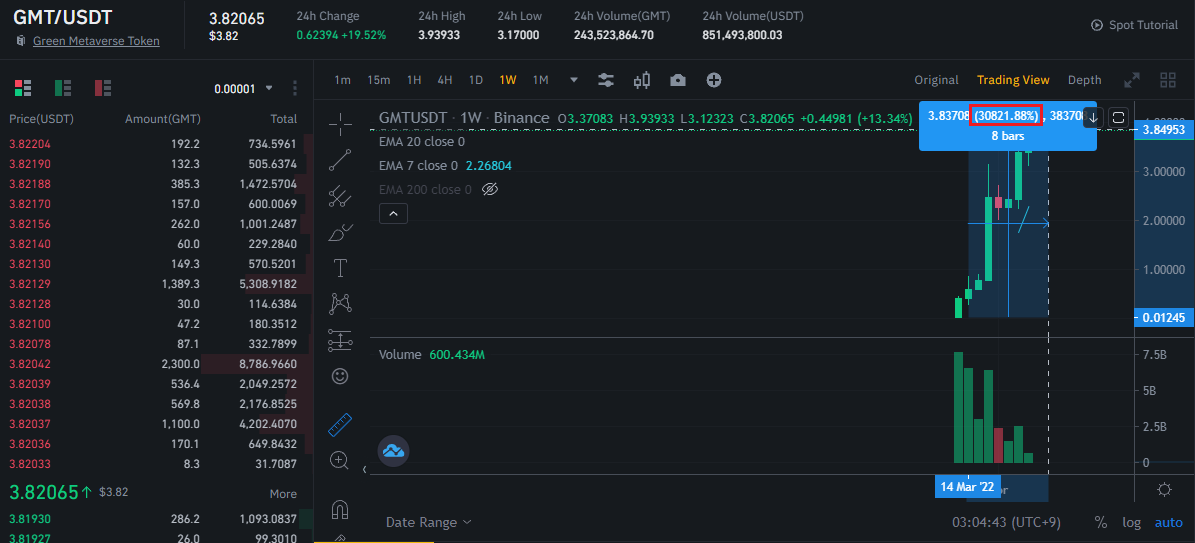Click the 0.01245 price label on axis

pyautogui.click(x=1164, y=318)
